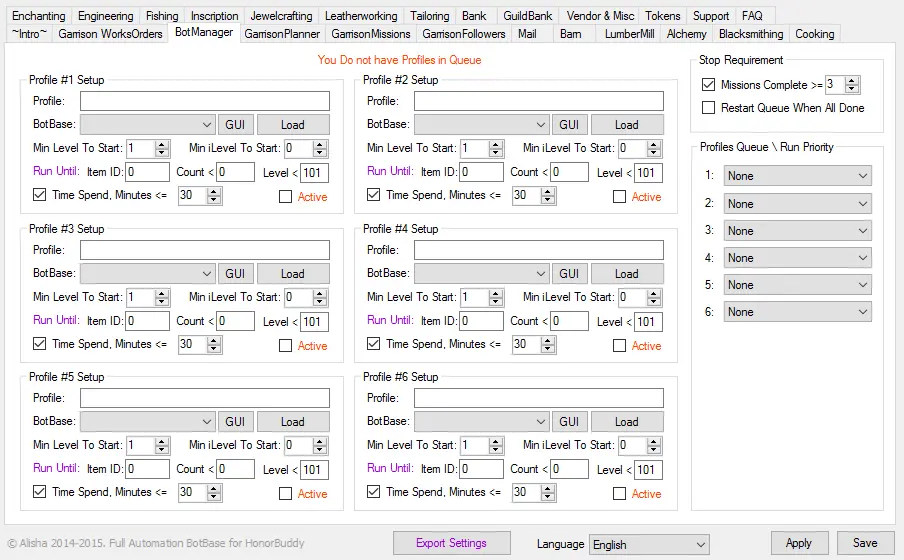Expand queue priority 1 dropdown

tap(797, 176)
